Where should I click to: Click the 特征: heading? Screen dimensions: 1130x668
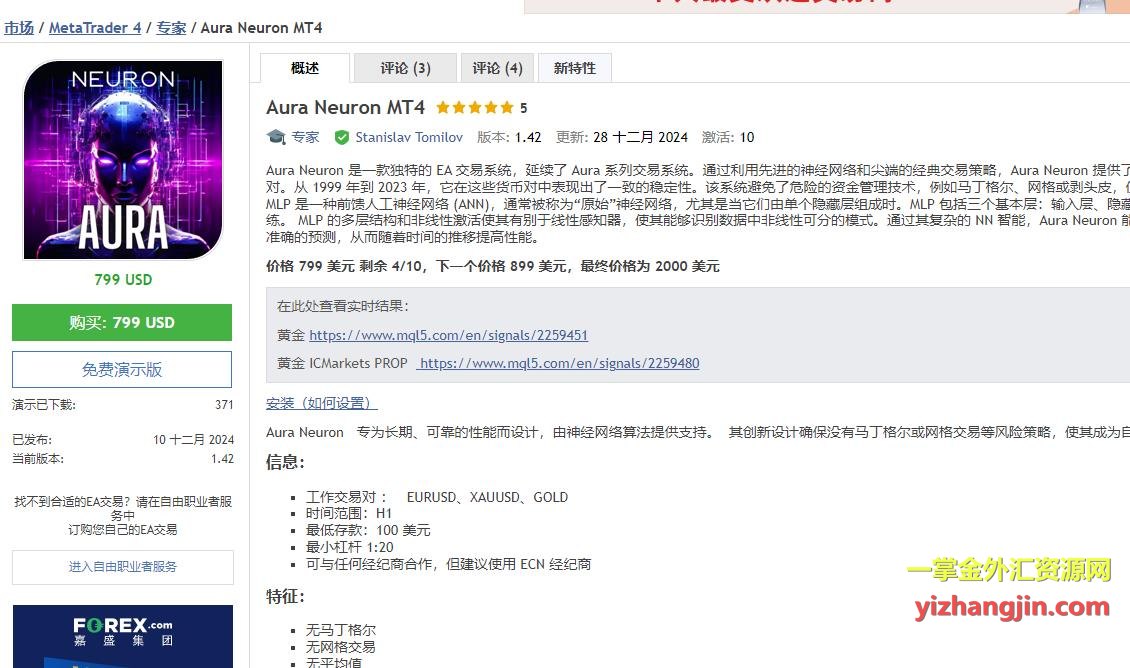click(285, 597)
